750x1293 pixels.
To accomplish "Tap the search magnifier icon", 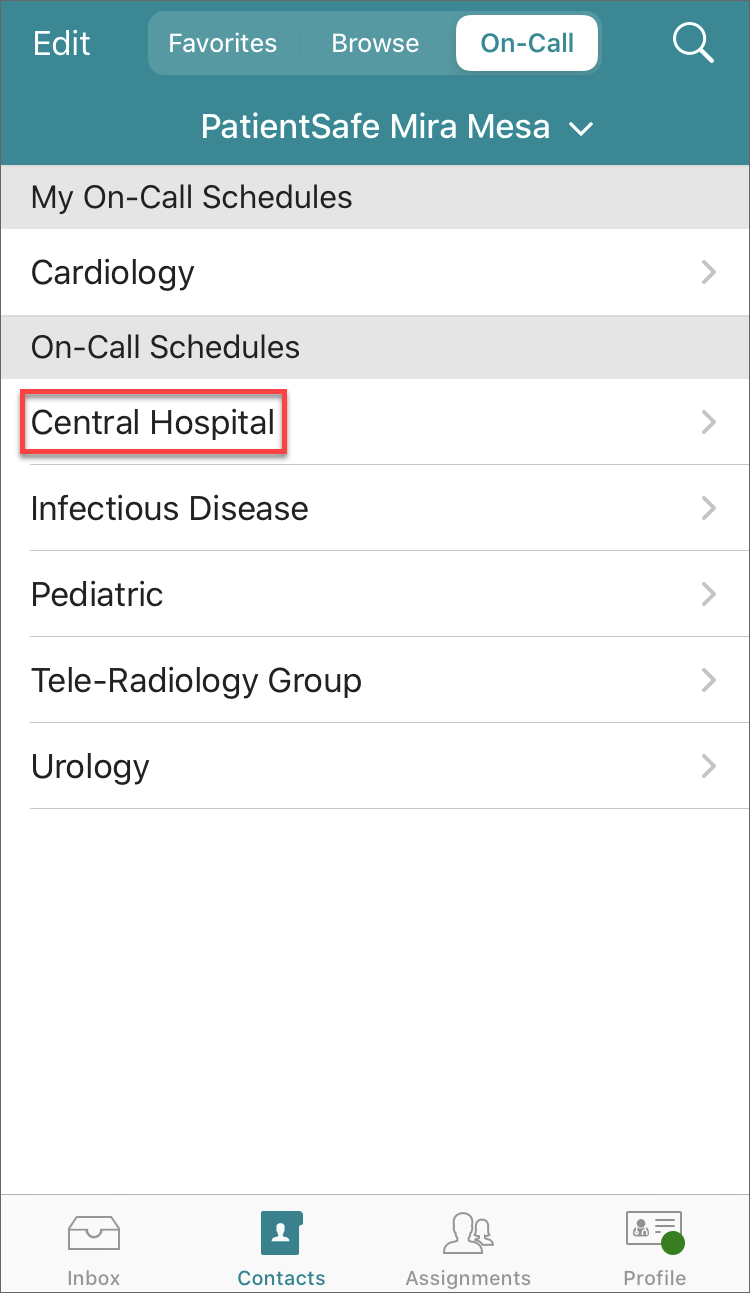I will coord(692,43).
